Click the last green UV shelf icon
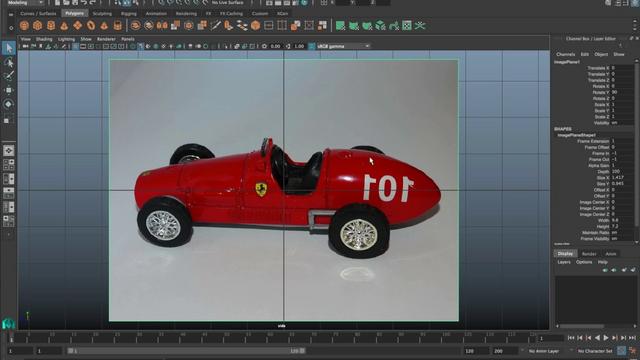Screen dimensions: 640x360 tap(420, 26)
